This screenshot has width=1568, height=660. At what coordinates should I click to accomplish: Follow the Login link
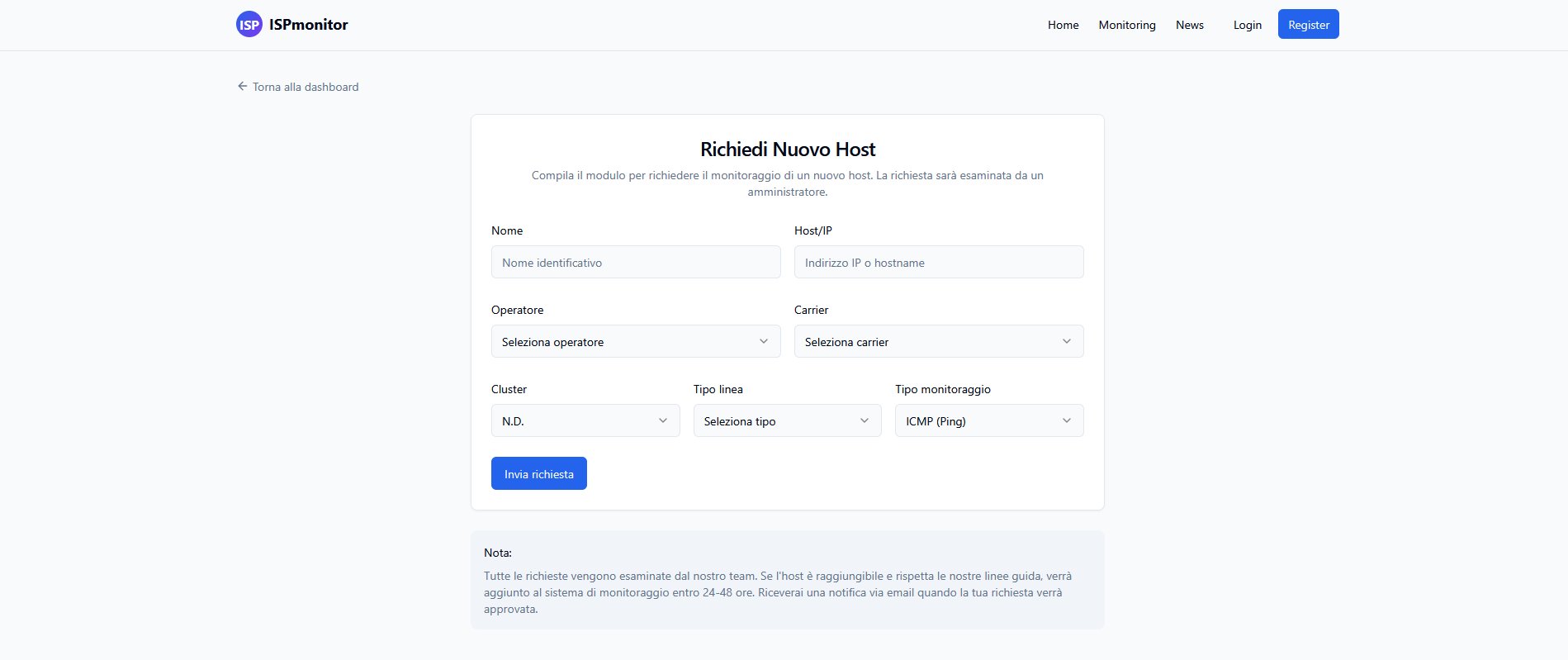(x=1247, y=25)
